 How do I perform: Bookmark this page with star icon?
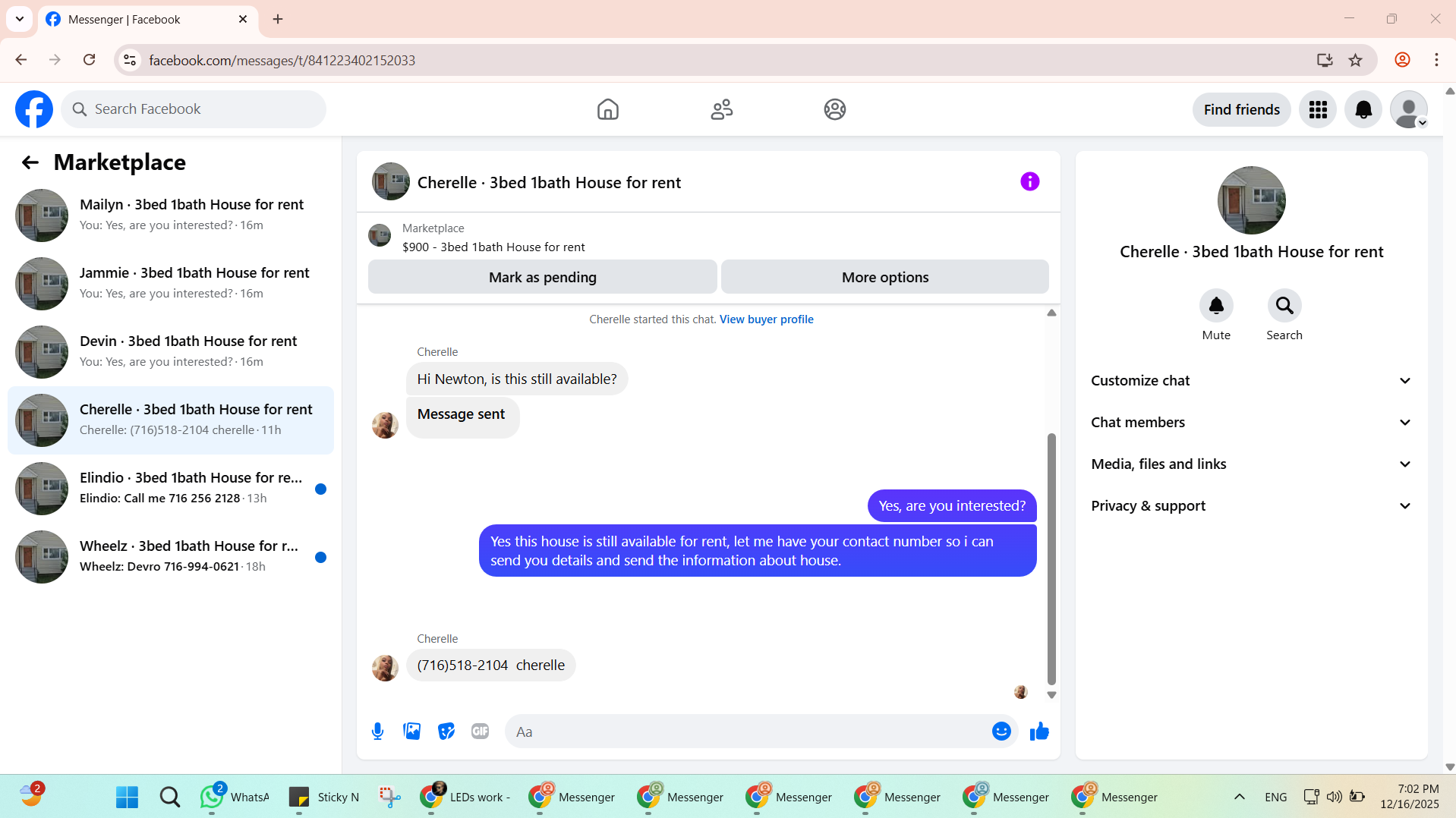coord(1356,60)
